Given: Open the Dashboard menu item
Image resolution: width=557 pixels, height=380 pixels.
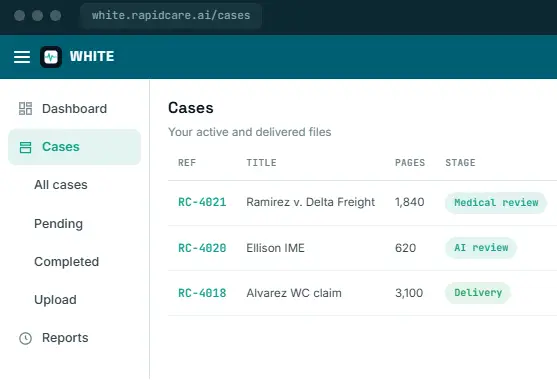Looking at the screenshot, I should tap(75, 109).
